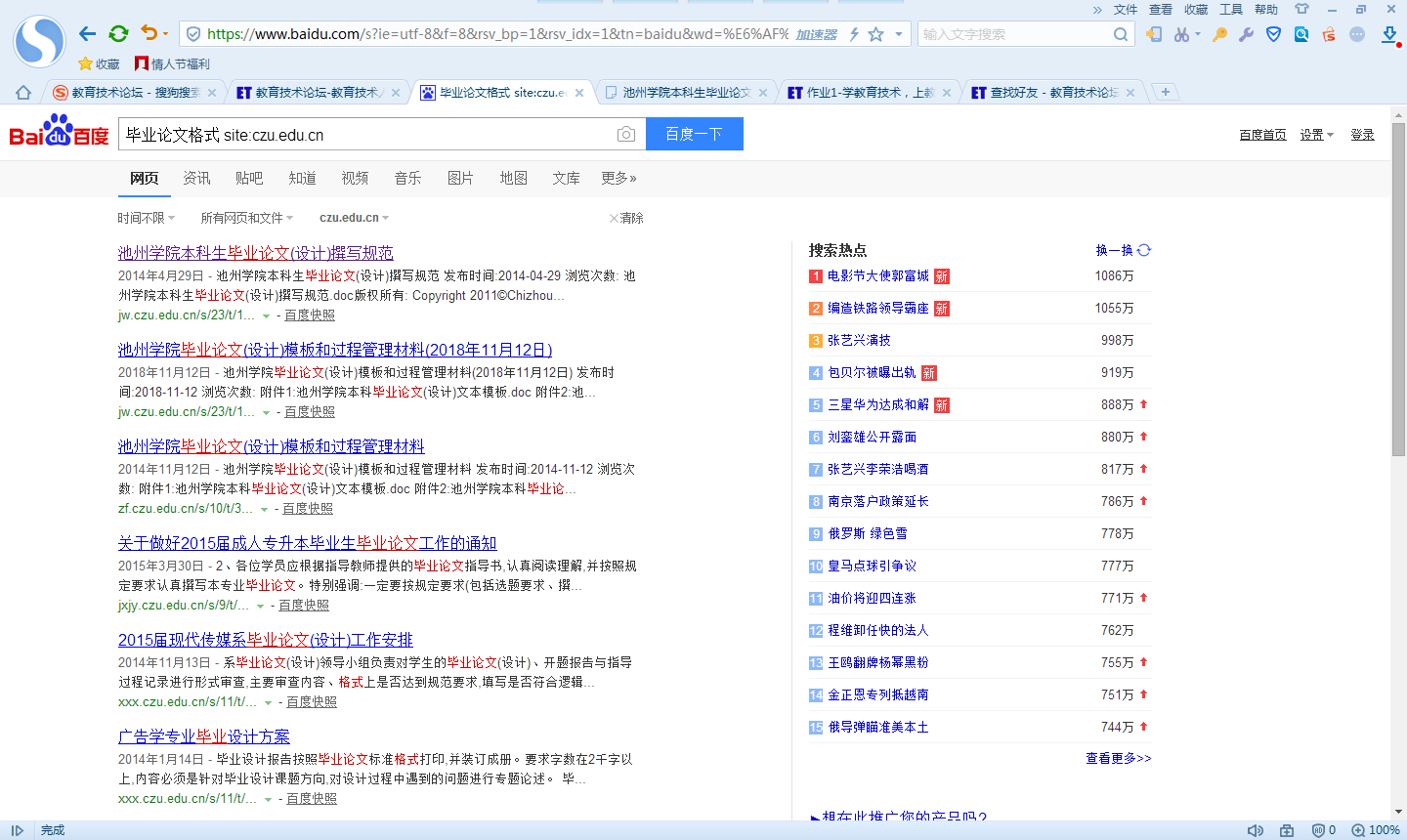The image size is (1407, 840).
Task: Click the orange undo closed tab icon
Action: (x=149, y=33)
